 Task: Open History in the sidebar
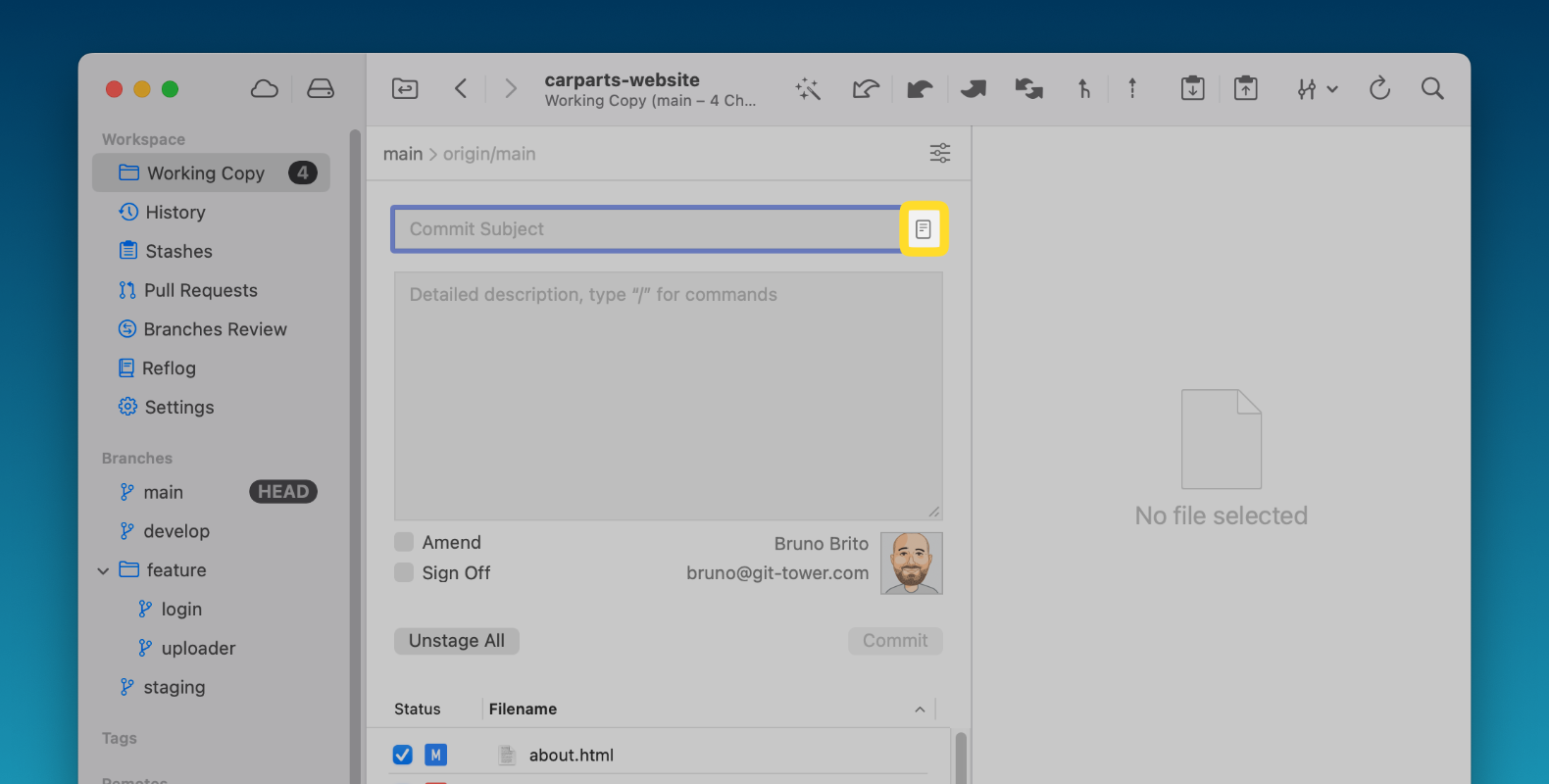175,213
